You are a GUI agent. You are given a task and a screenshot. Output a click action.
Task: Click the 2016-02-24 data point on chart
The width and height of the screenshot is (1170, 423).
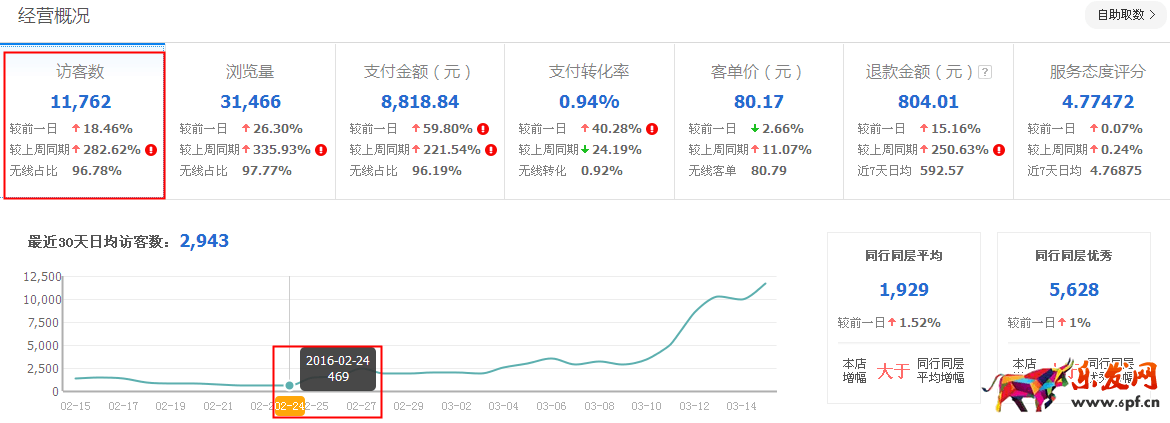290,385
